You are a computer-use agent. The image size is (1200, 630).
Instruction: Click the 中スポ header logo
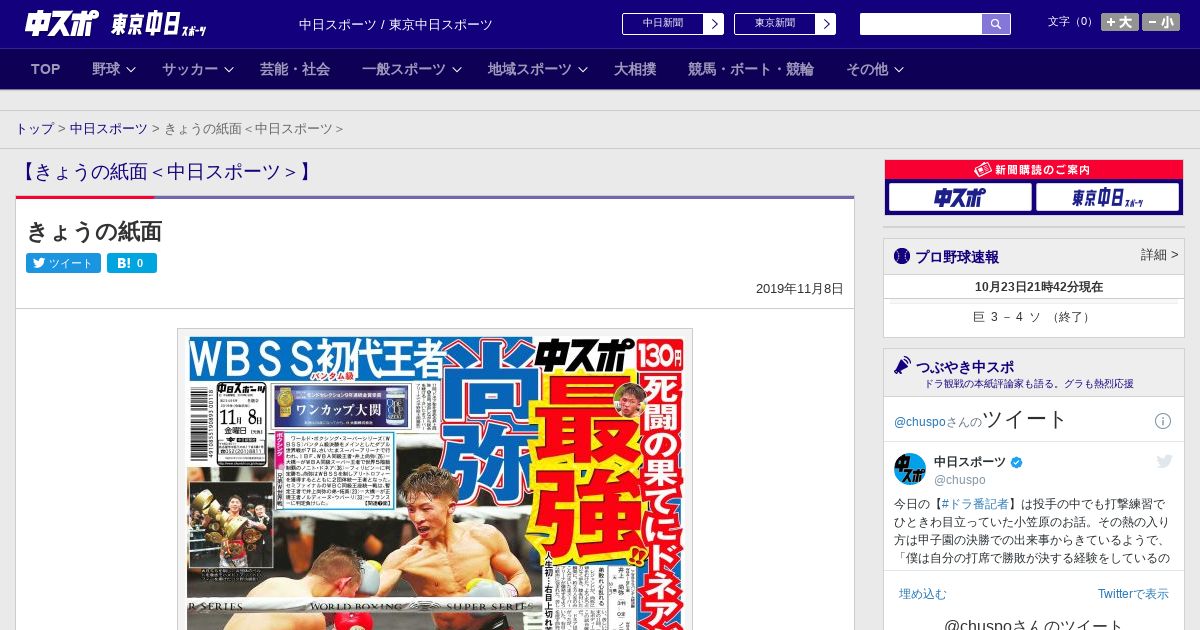[62, 24]
